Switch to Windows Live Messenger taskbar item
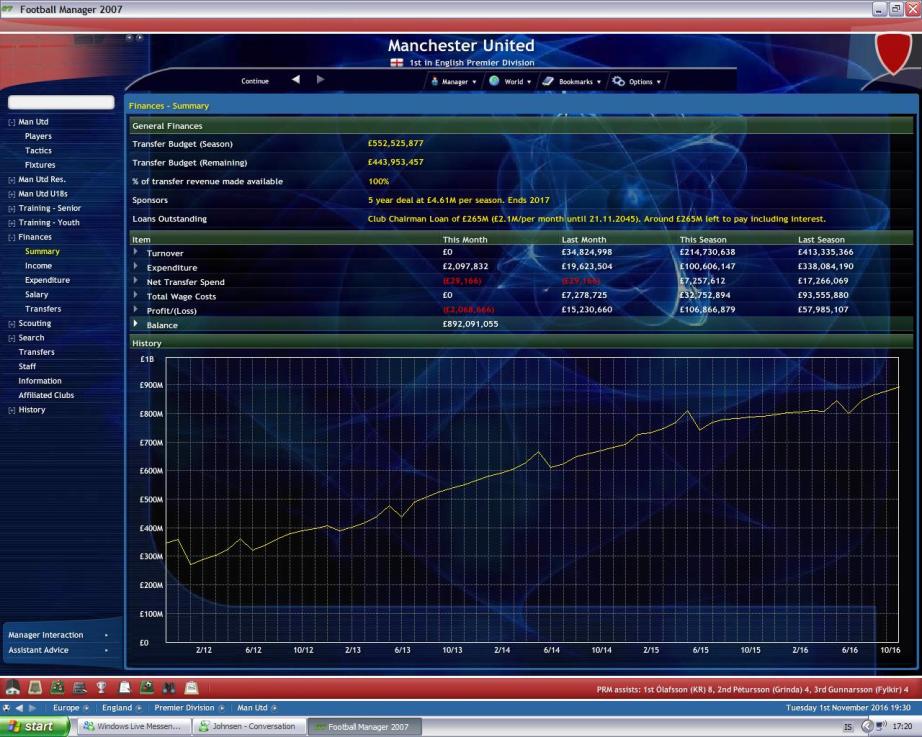This screenshot has height=737, width=922. click(134, 727)
